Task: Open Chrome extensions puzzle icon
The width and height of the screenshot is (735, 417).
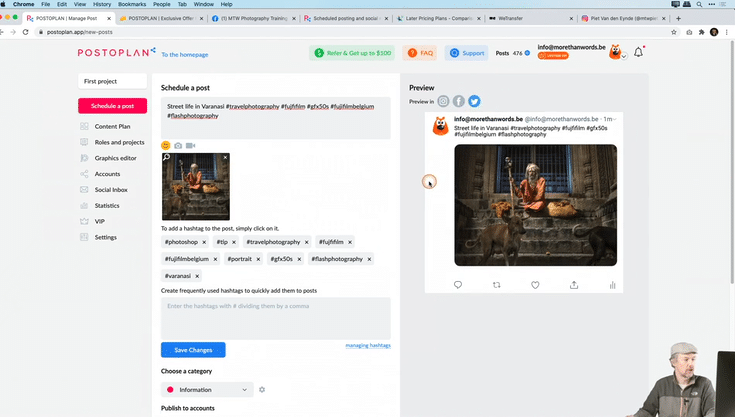Action: 701,32
